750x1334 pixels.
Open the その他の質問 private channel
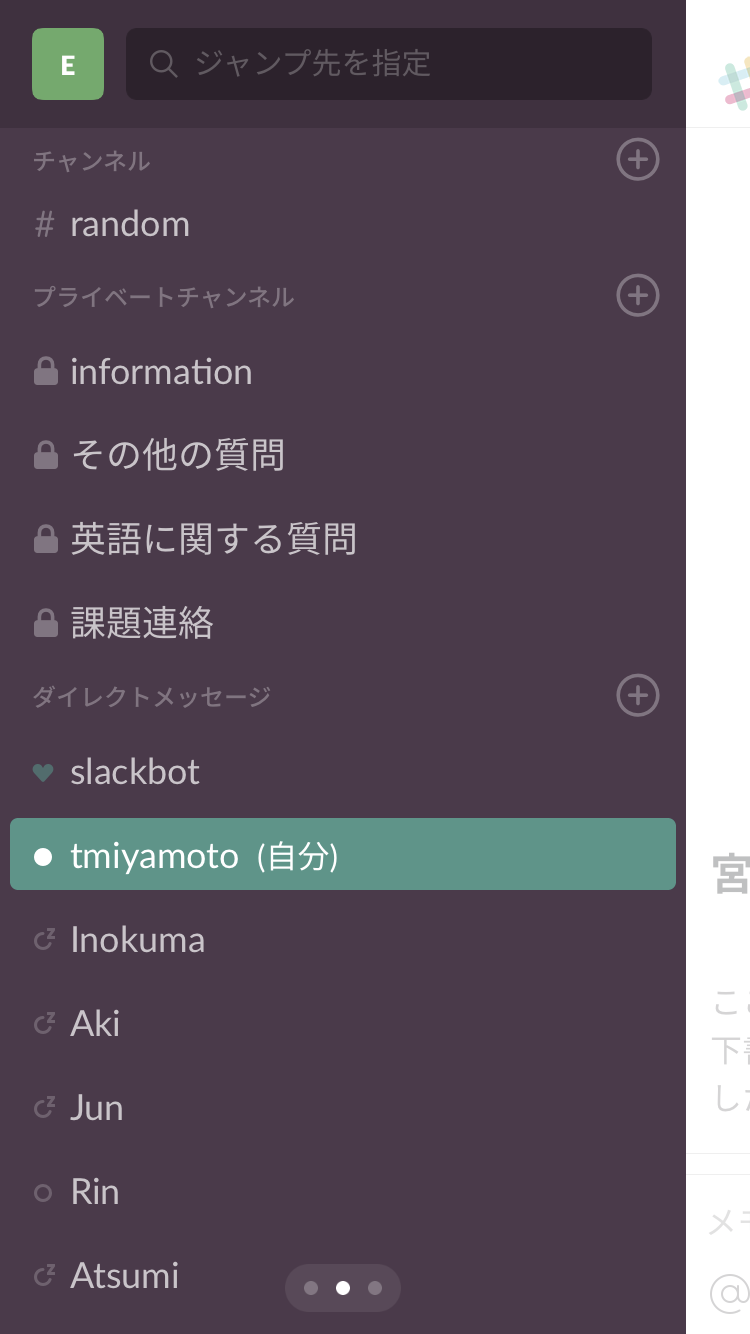pos(343,455)
